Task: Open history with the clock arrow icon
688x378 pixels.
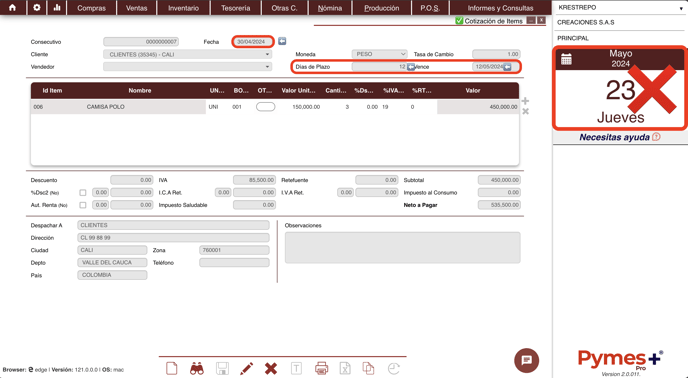Action: (x=394, y=368)
